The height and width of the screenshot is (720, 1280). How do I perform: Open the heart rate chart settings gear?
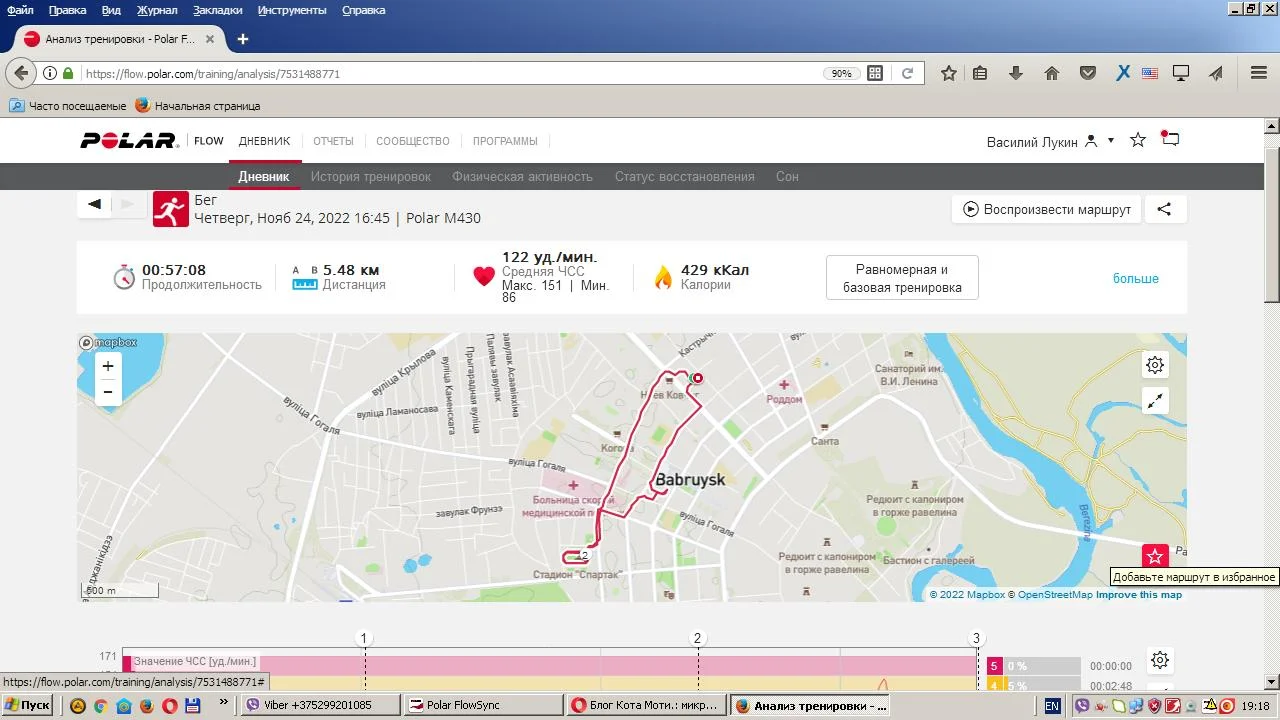click(x=1160, y=660)
